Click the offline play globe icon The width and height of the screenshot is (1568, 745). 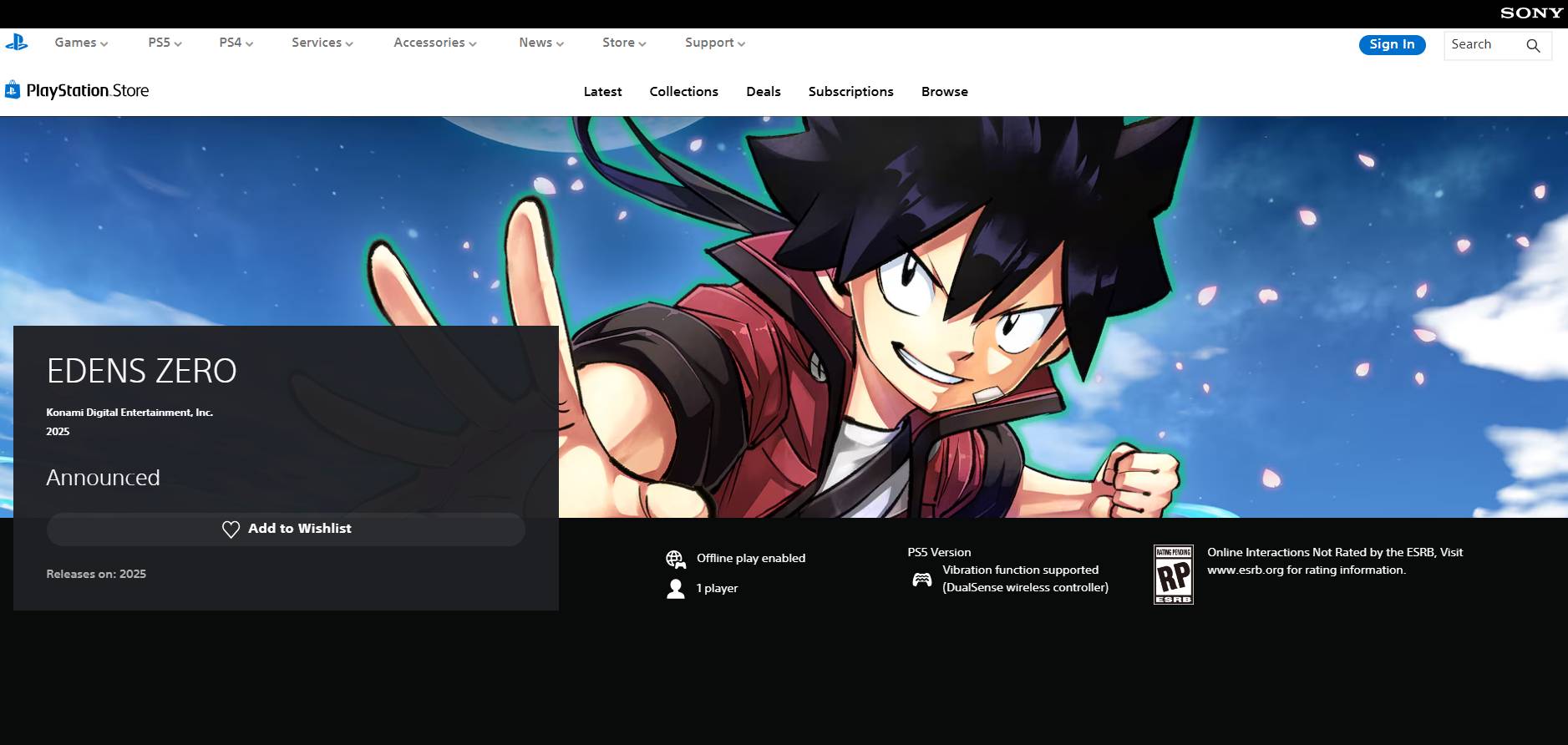pos(676,559)
